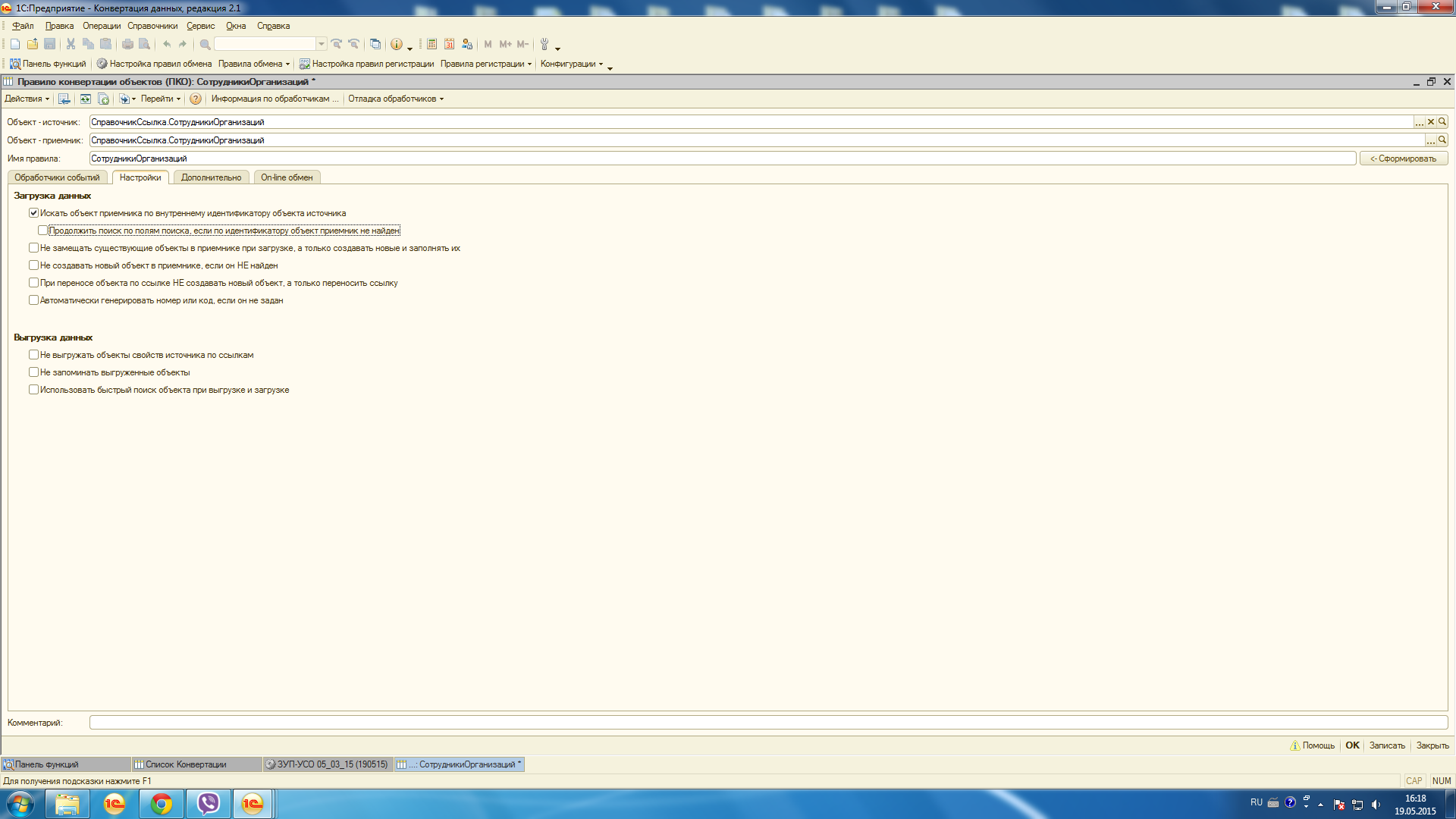Click the new document icon in toolbar
Viewport: 1456px width, 819px height.
coord(15,44)
